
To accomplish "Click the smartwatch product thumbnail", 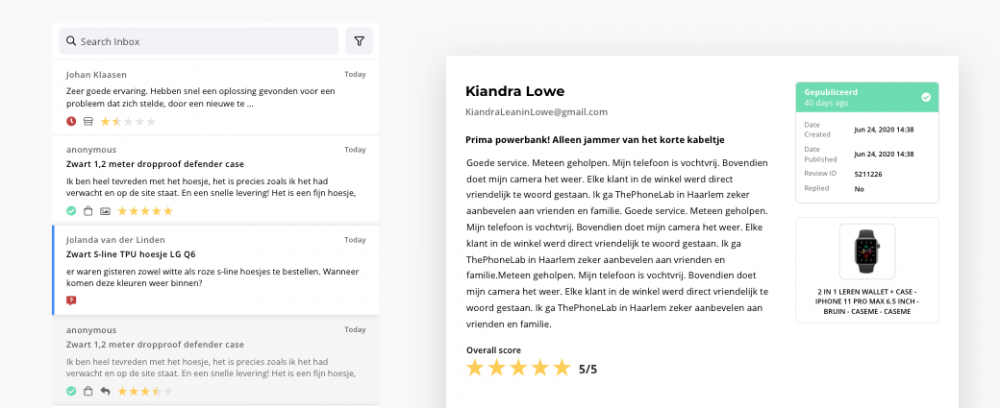I will [x=867, y=252].
